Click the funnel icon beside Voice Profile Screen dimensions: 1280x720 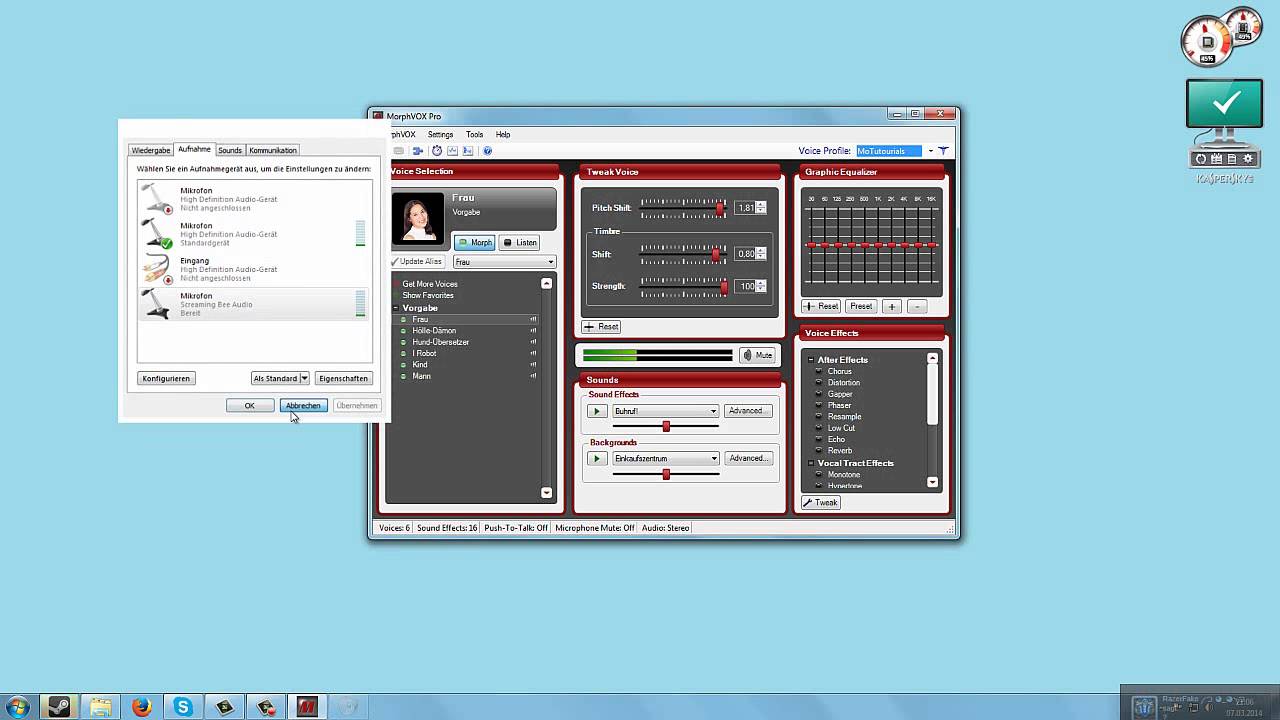[942, 151]
